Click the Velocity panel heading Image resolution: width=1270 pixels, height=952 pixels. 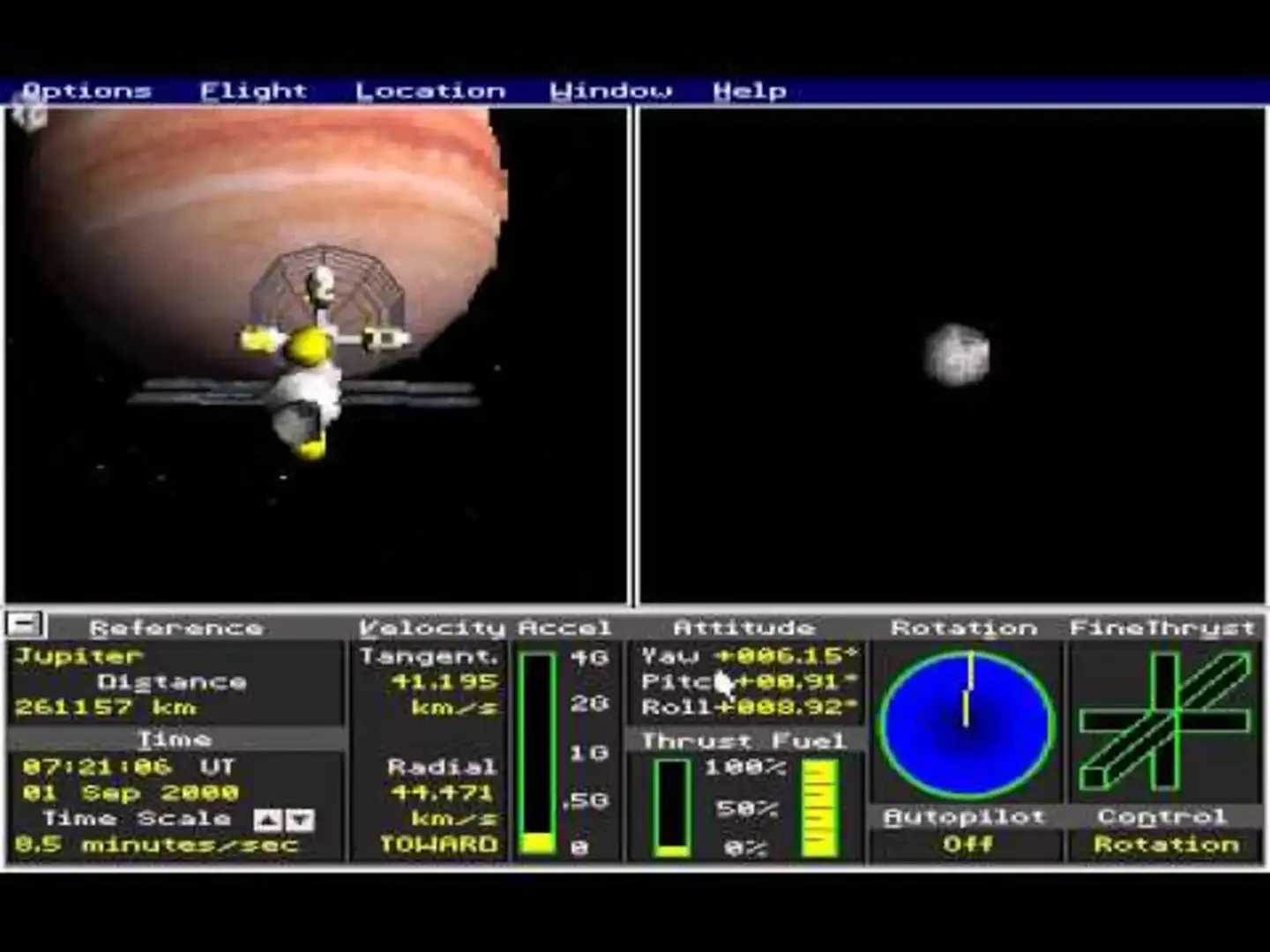point(430,628)
